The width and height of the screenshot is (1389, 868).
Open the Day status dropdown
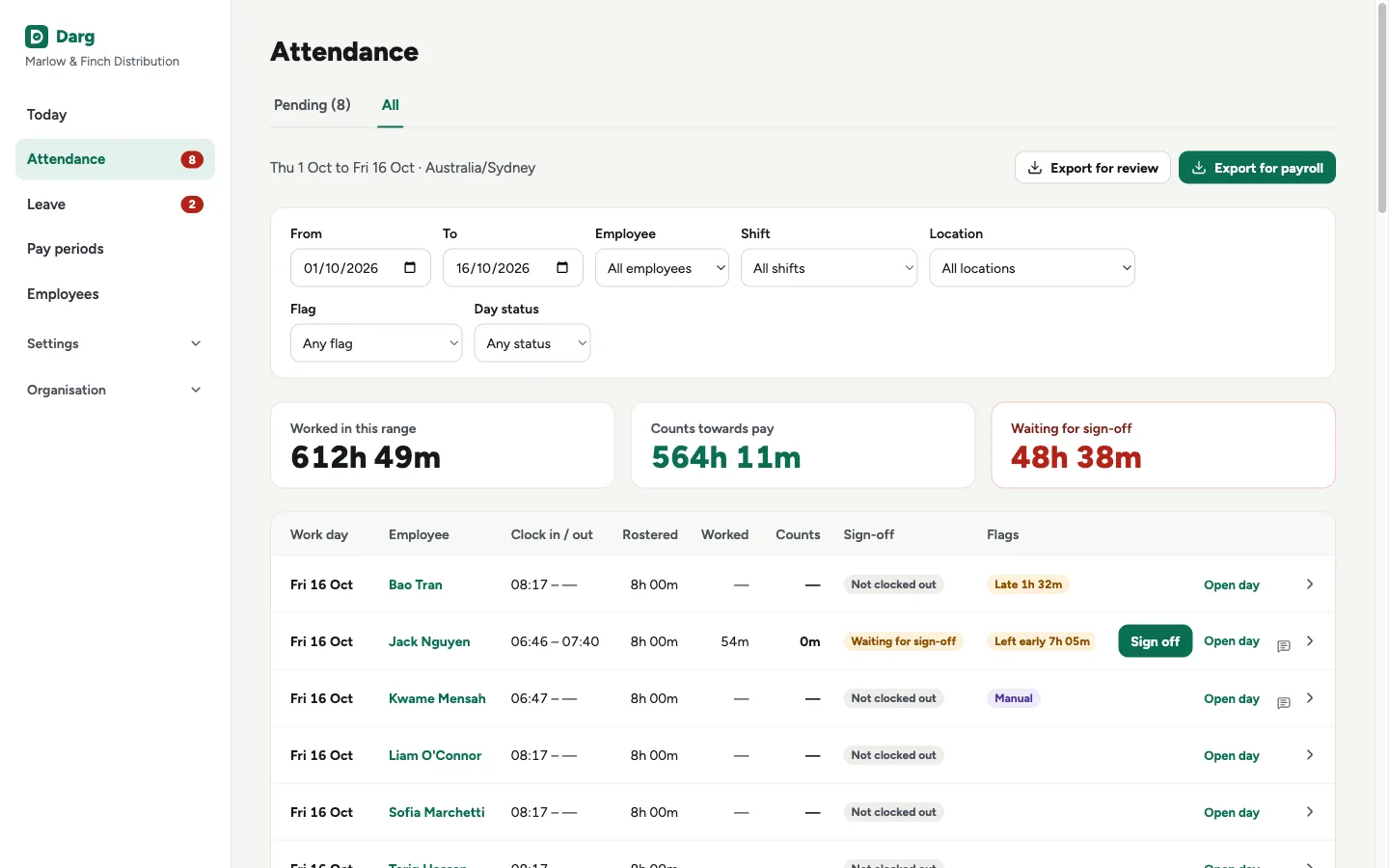pos(532,343)
